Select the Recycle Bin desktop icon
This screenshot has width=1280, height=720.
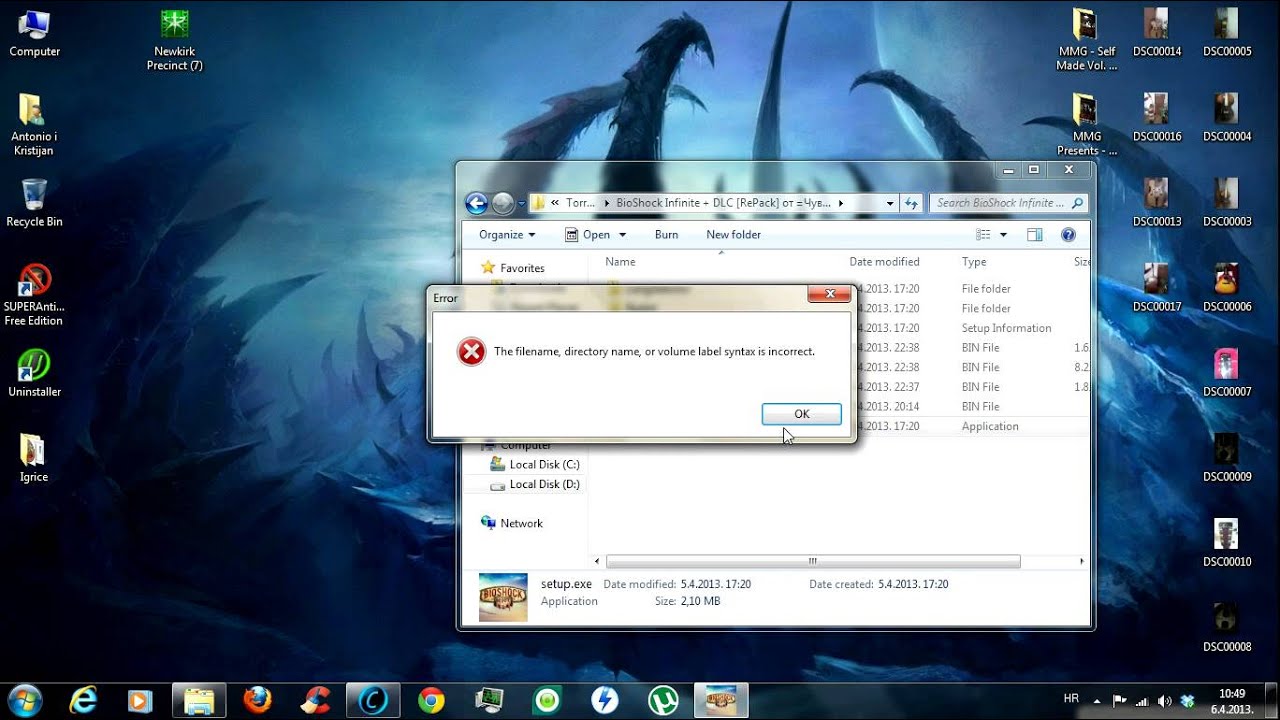[35, 203]
